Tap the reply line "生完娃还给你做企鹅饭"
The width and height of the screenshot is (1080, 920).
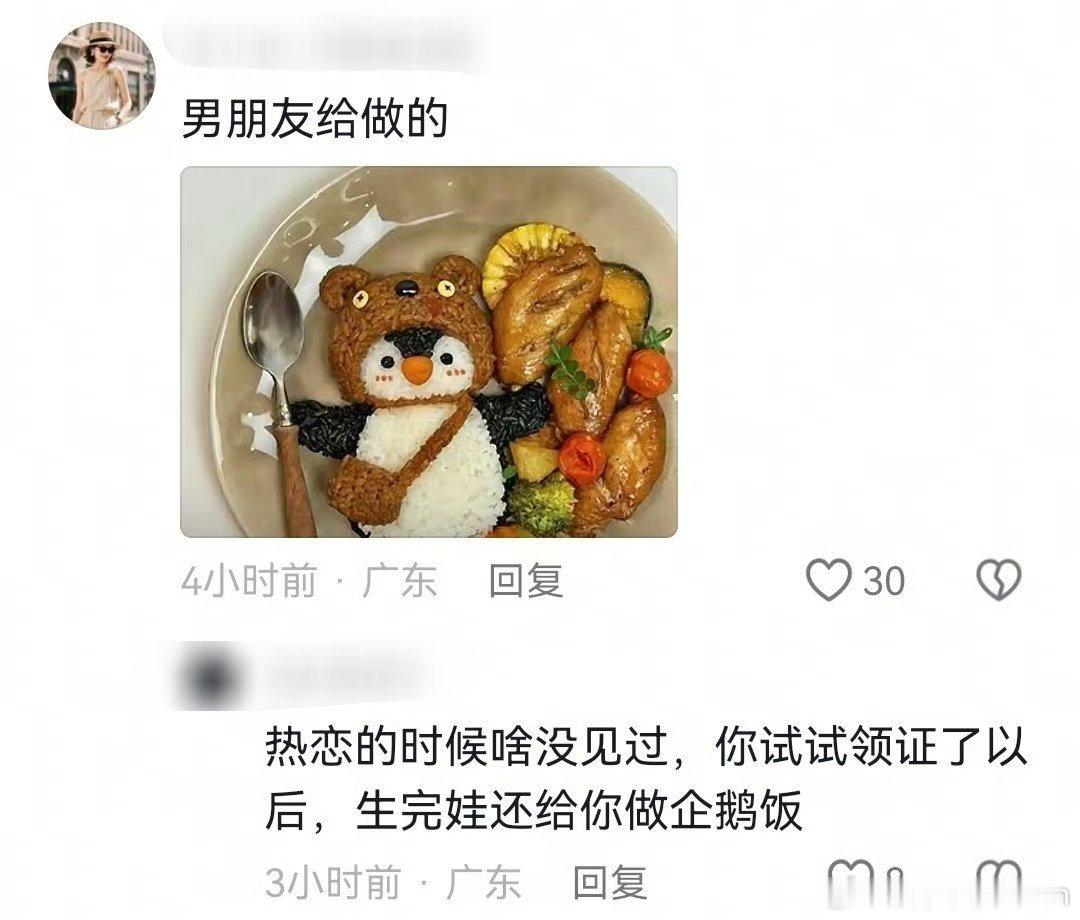[x=579, y=811]
